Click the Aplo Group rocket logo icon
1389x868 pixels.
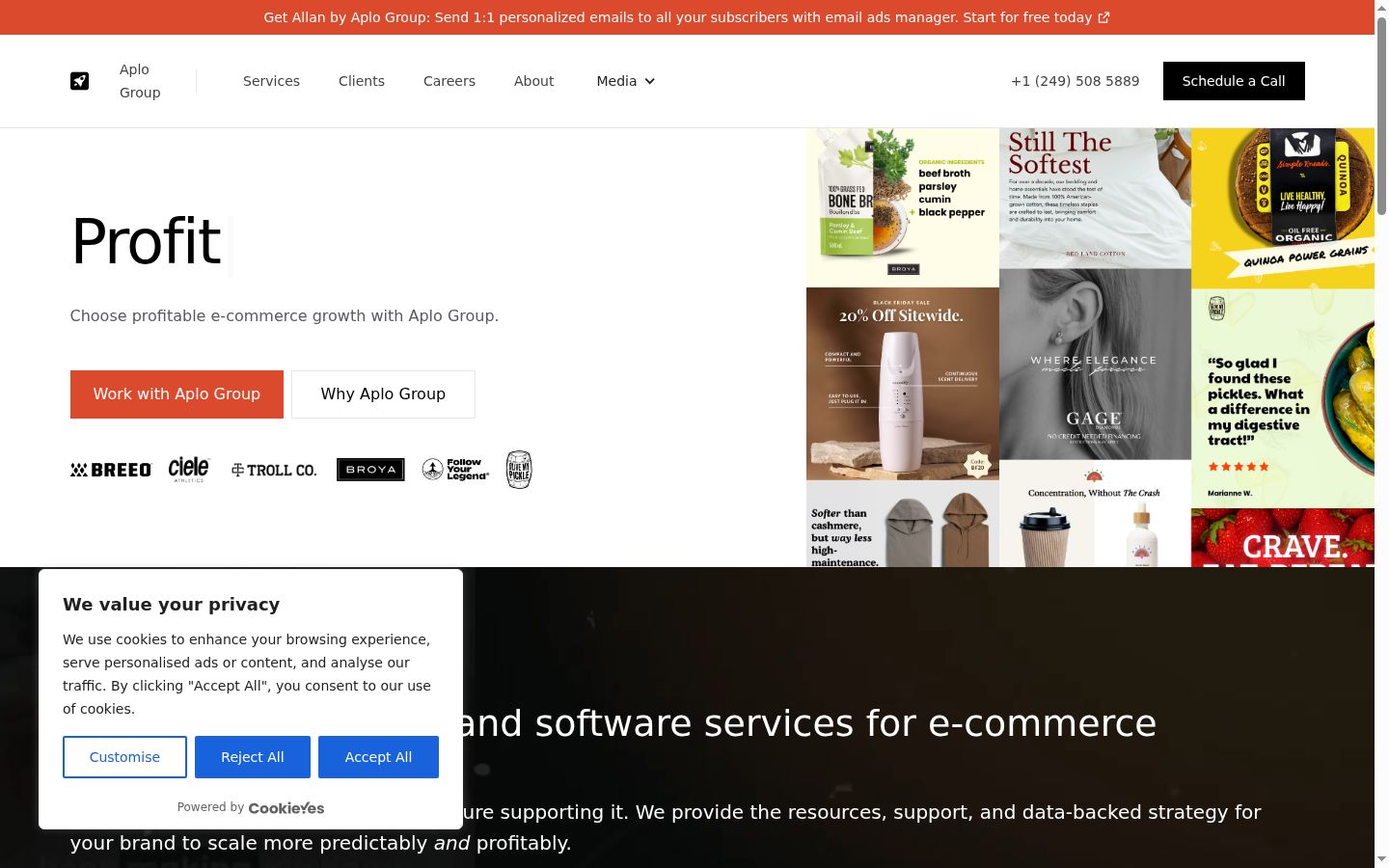point(80,81)
